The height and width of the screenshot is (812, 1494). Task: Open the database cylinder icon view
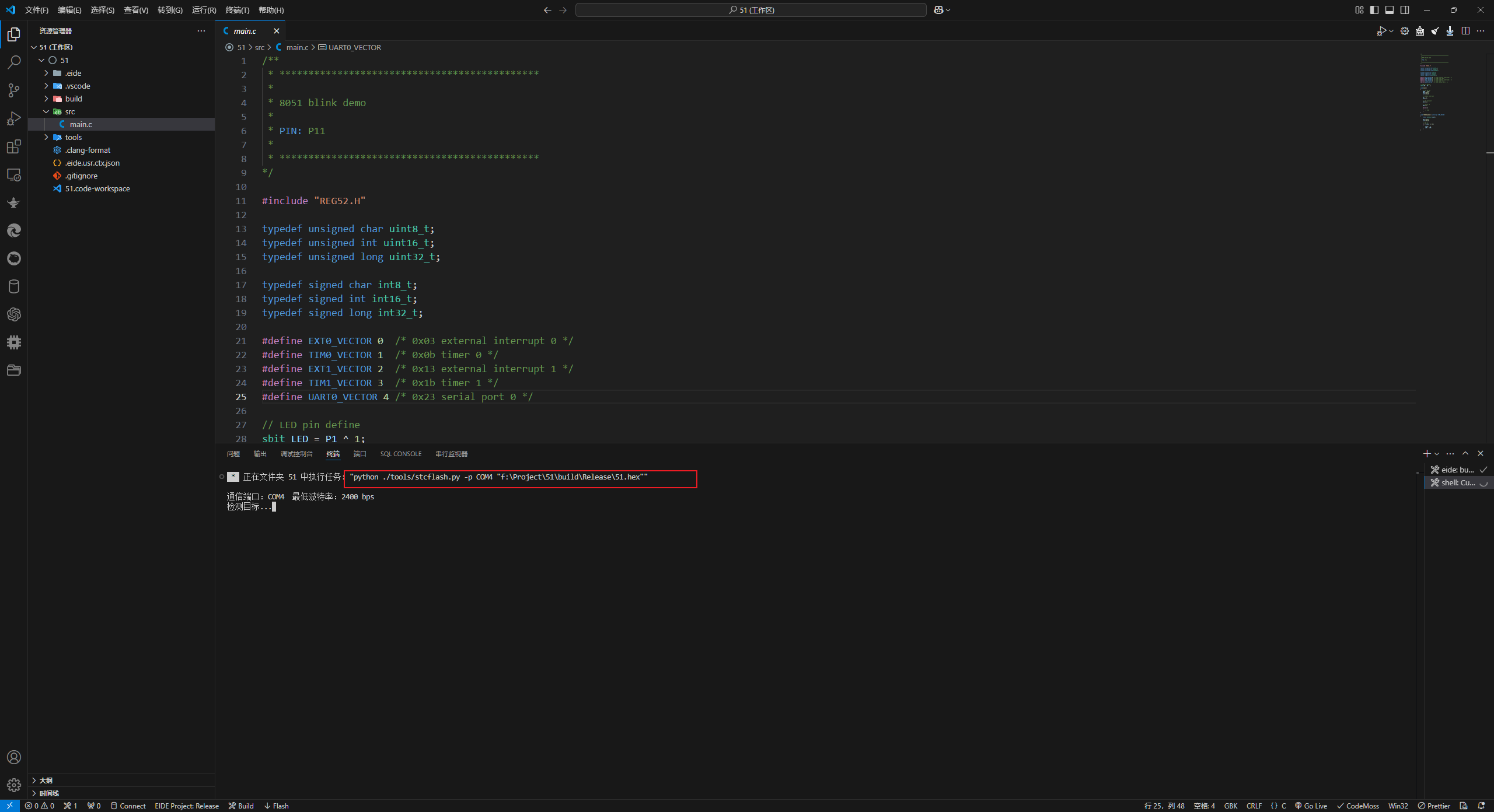(x=14, y=286)
